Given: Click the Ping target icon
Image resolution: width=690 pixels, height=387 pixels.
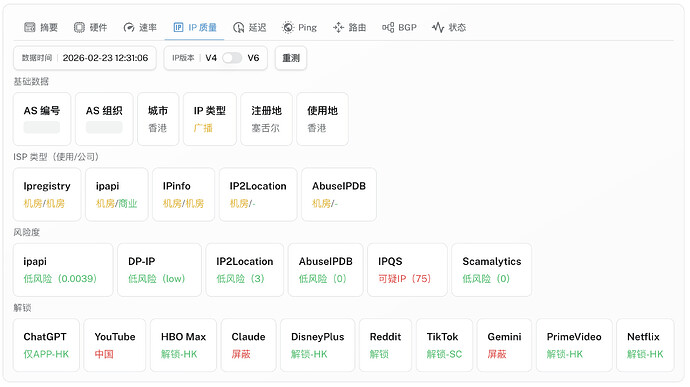Looking at the screenshot, I should (288, 27).
